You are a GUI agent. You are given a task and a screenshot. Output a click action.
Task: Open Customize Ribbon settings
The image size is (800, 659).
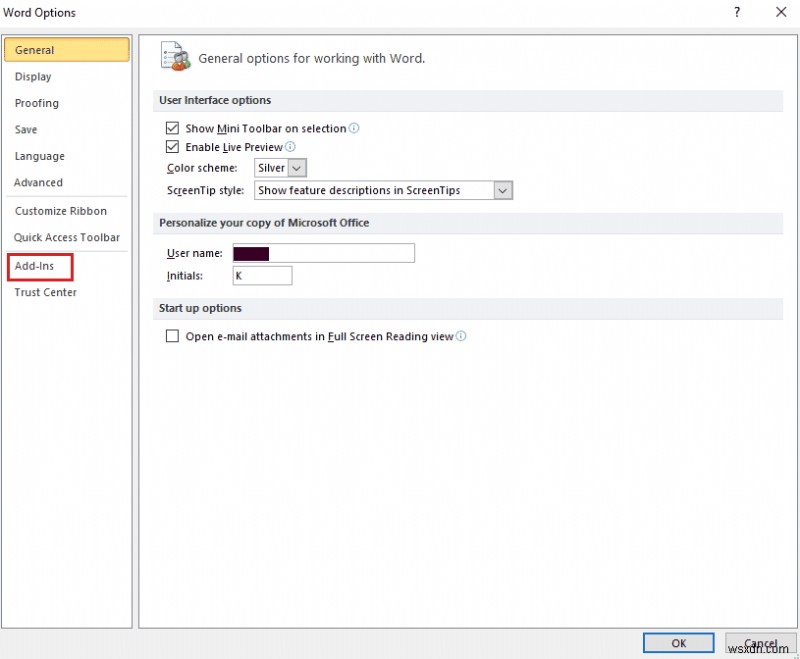[61, 211]
